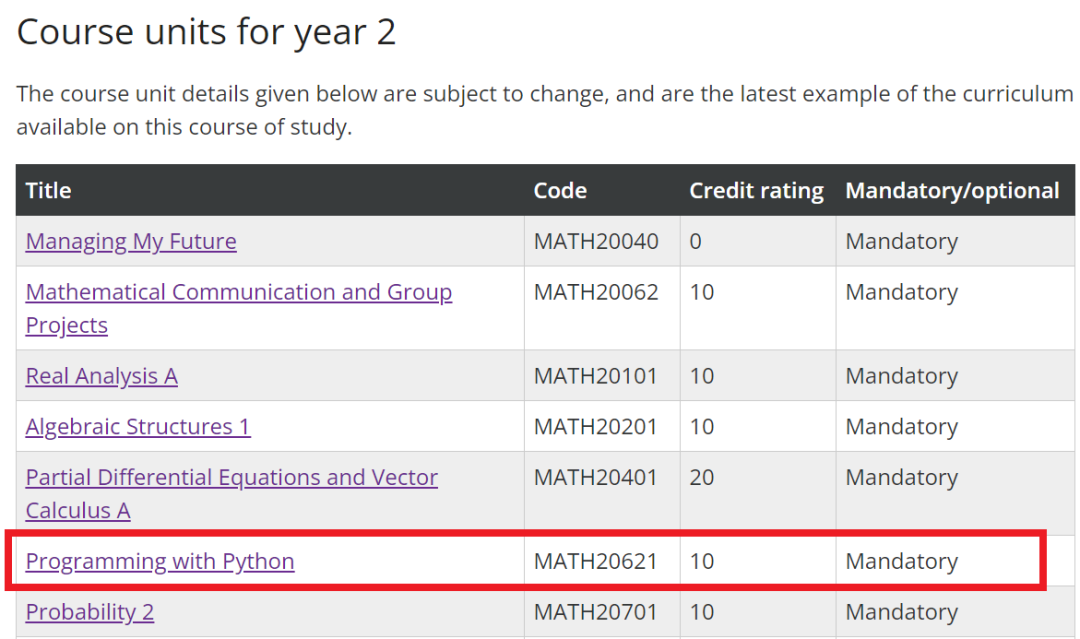Click the Code column header

pyautogui.click(x=560, y=190)
